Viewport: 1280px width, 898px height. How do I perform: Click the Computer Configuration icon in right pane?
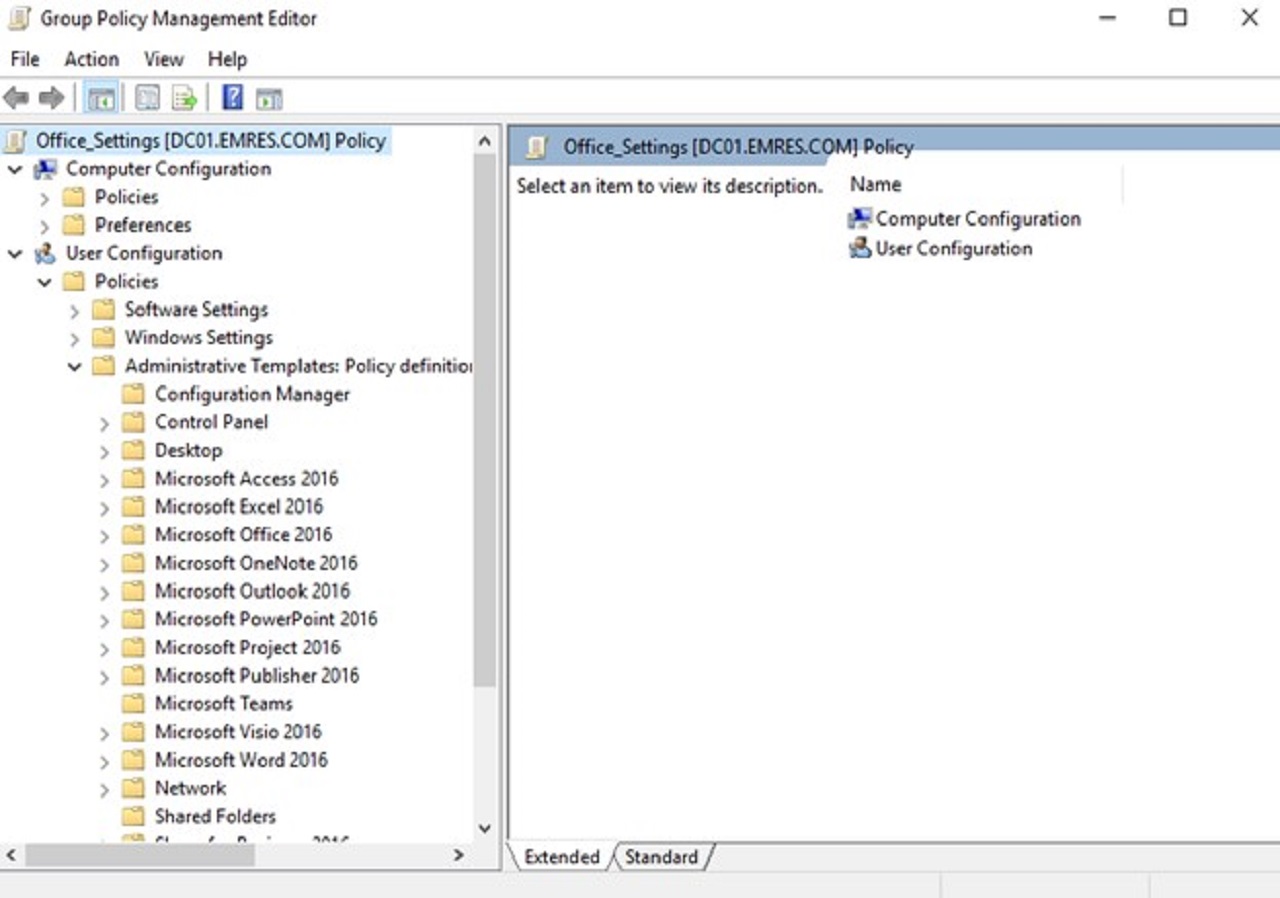tap(860, 219)
